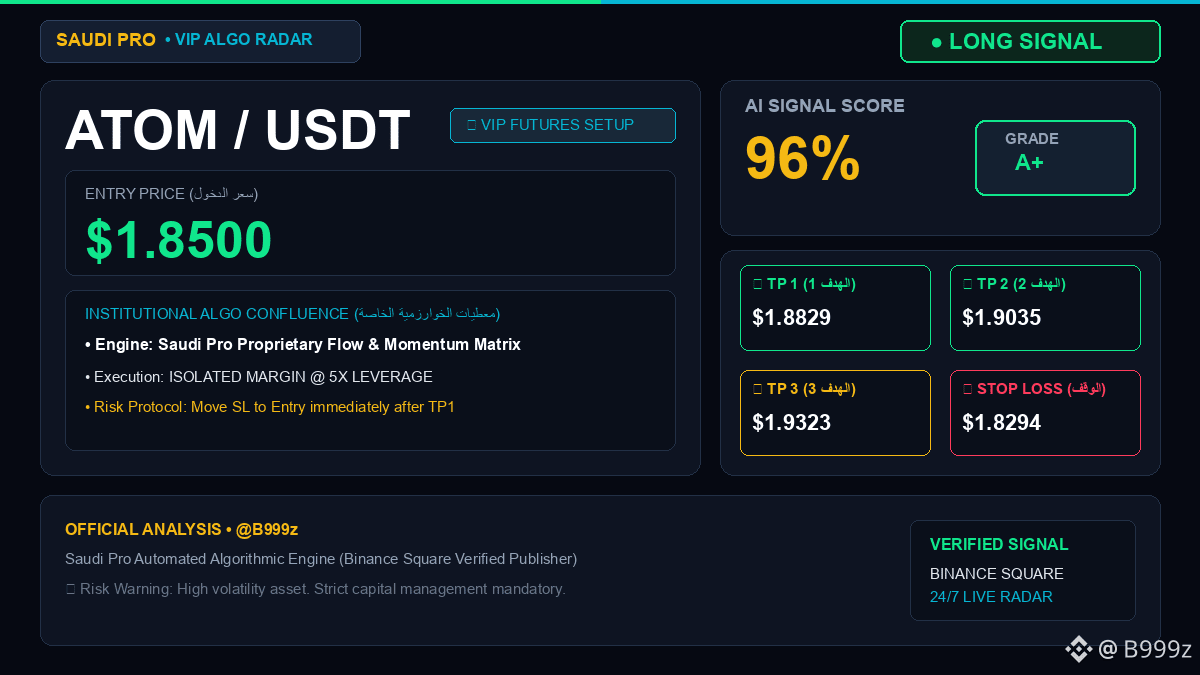
Task: Select the SAUDI PRO header label
Action: coord(106,40)
